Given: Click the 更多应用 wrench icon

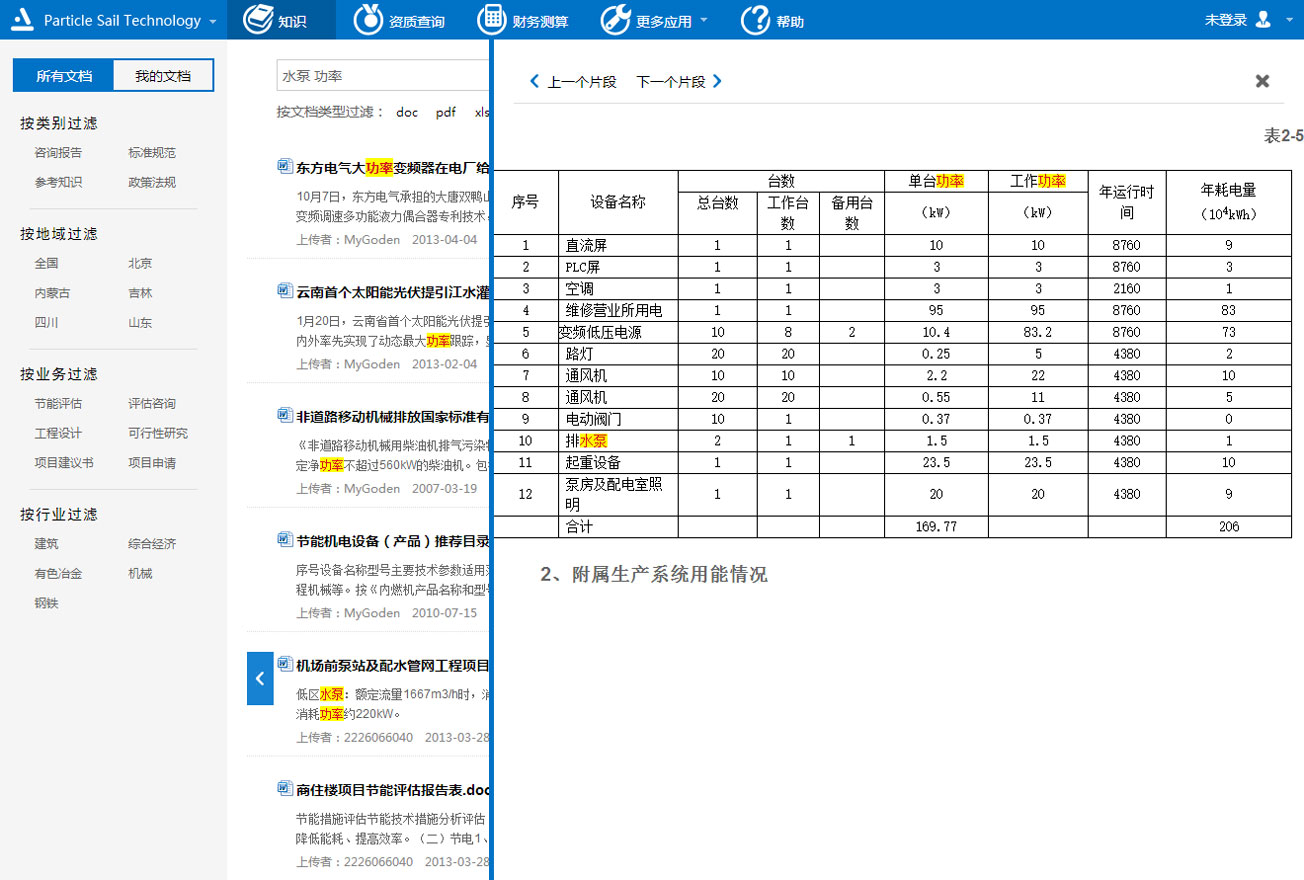Looking at the screenshot, I should [x=615, y=20].
